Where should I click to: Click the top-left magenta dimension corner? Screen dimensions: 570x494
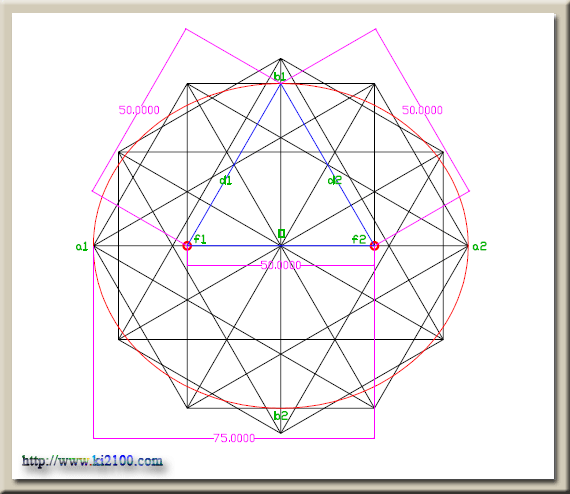pos(186,29)
